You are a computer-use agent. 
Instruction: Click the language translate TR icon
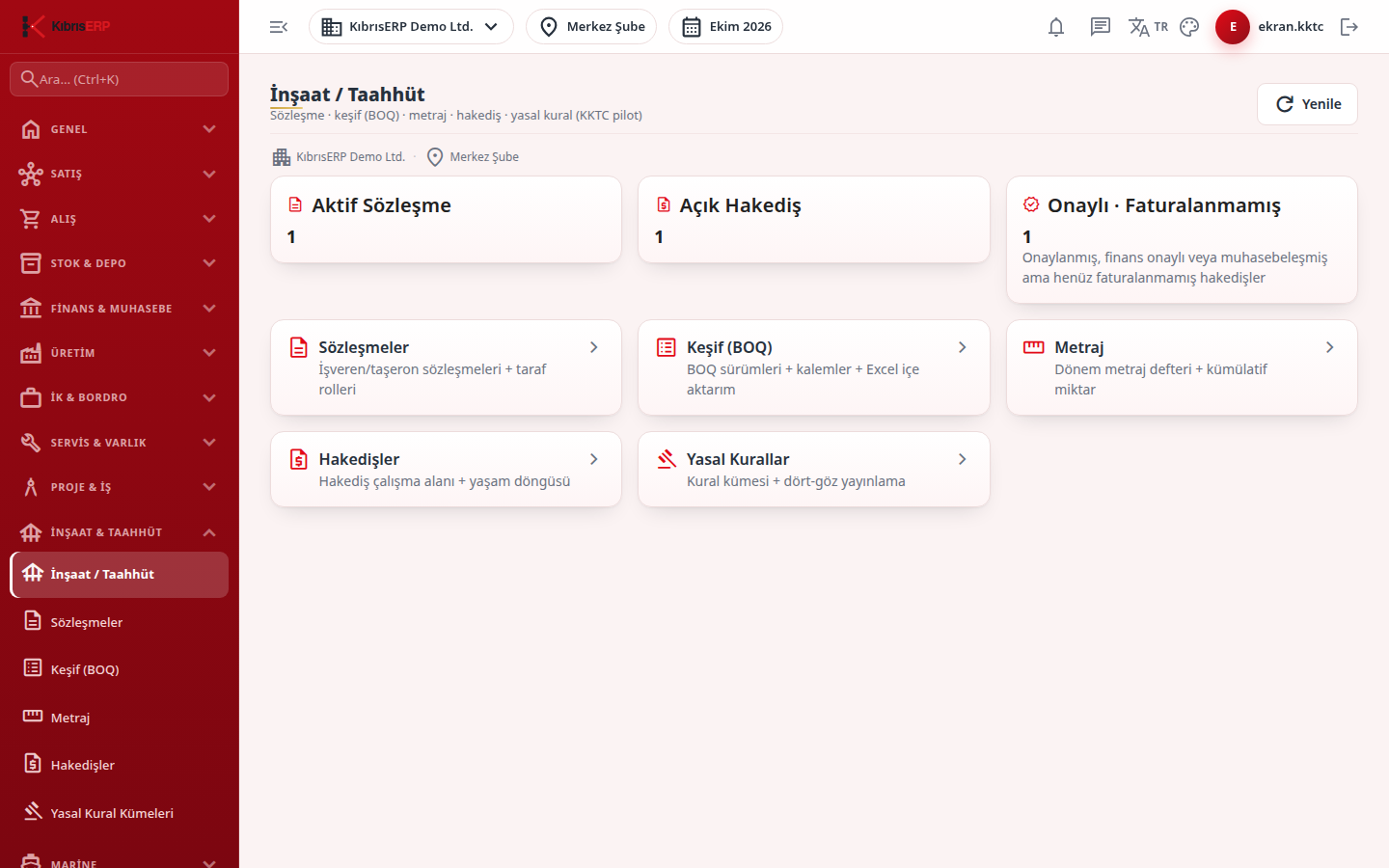(1148, 27)
